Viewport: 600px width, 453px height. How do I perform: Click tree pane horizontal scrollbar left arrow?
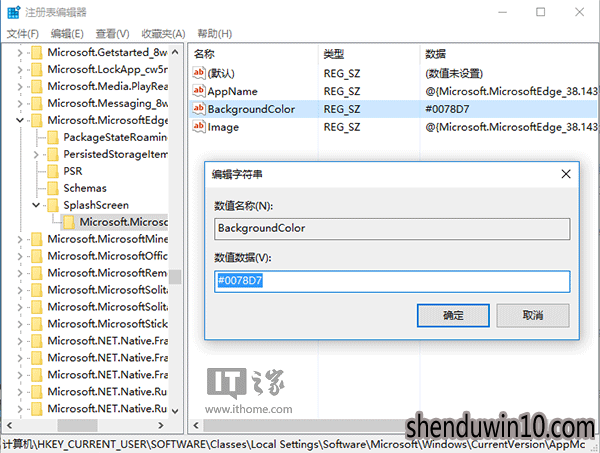pos(10,425)
